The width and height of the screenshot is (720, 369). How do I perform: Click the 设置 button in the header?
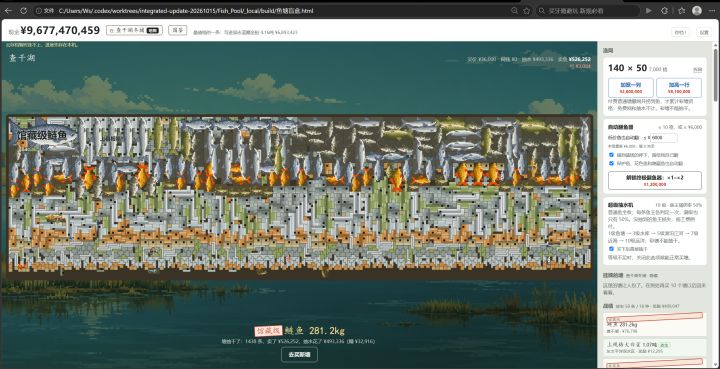click(x=704, y=32)
